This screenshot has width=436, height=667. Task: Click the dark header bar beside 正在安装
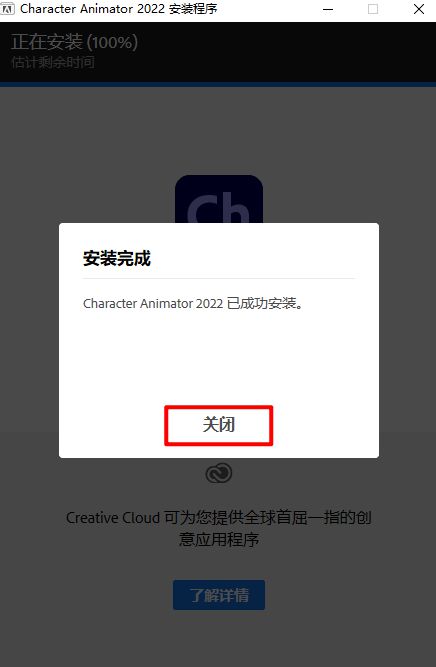285,52
